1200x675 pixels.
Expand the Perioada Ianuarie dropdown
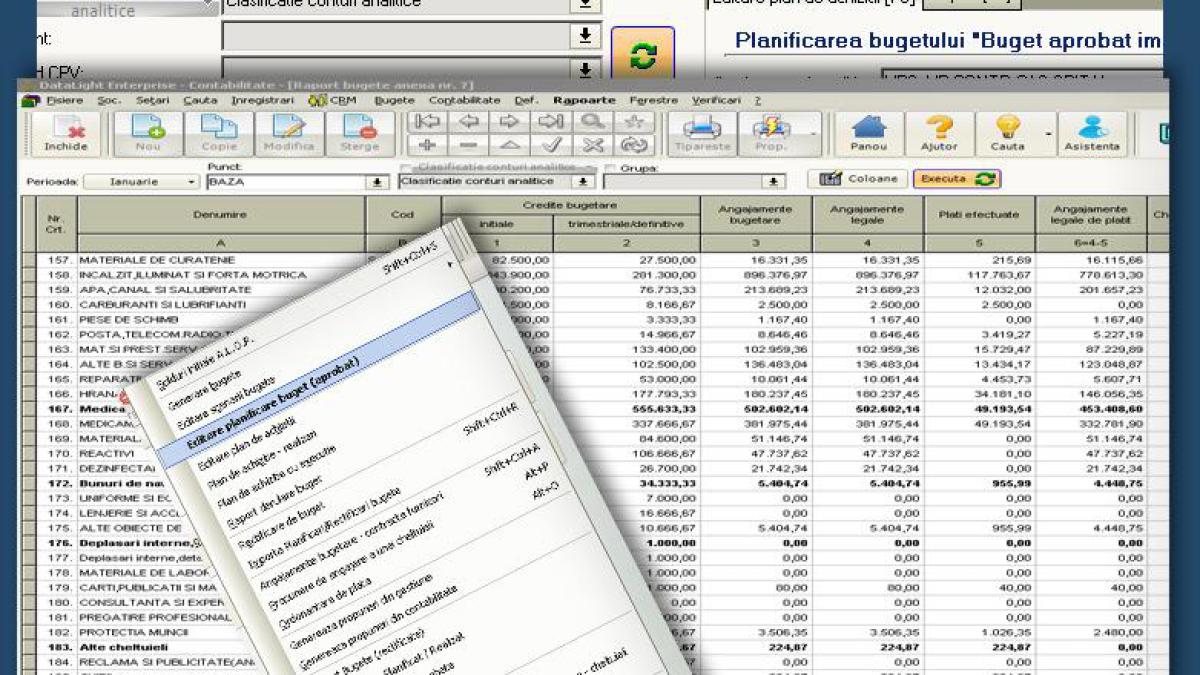[x=192, y=182]
